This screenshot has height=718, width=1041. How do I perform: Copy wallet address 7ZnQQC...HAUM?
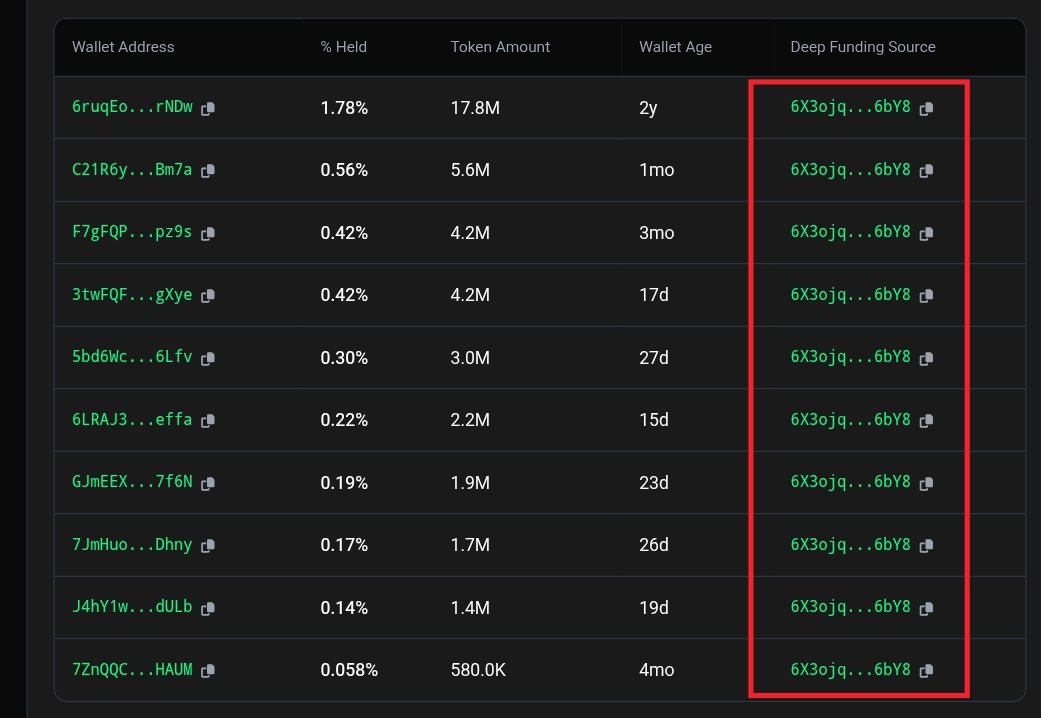coord(208,671)
